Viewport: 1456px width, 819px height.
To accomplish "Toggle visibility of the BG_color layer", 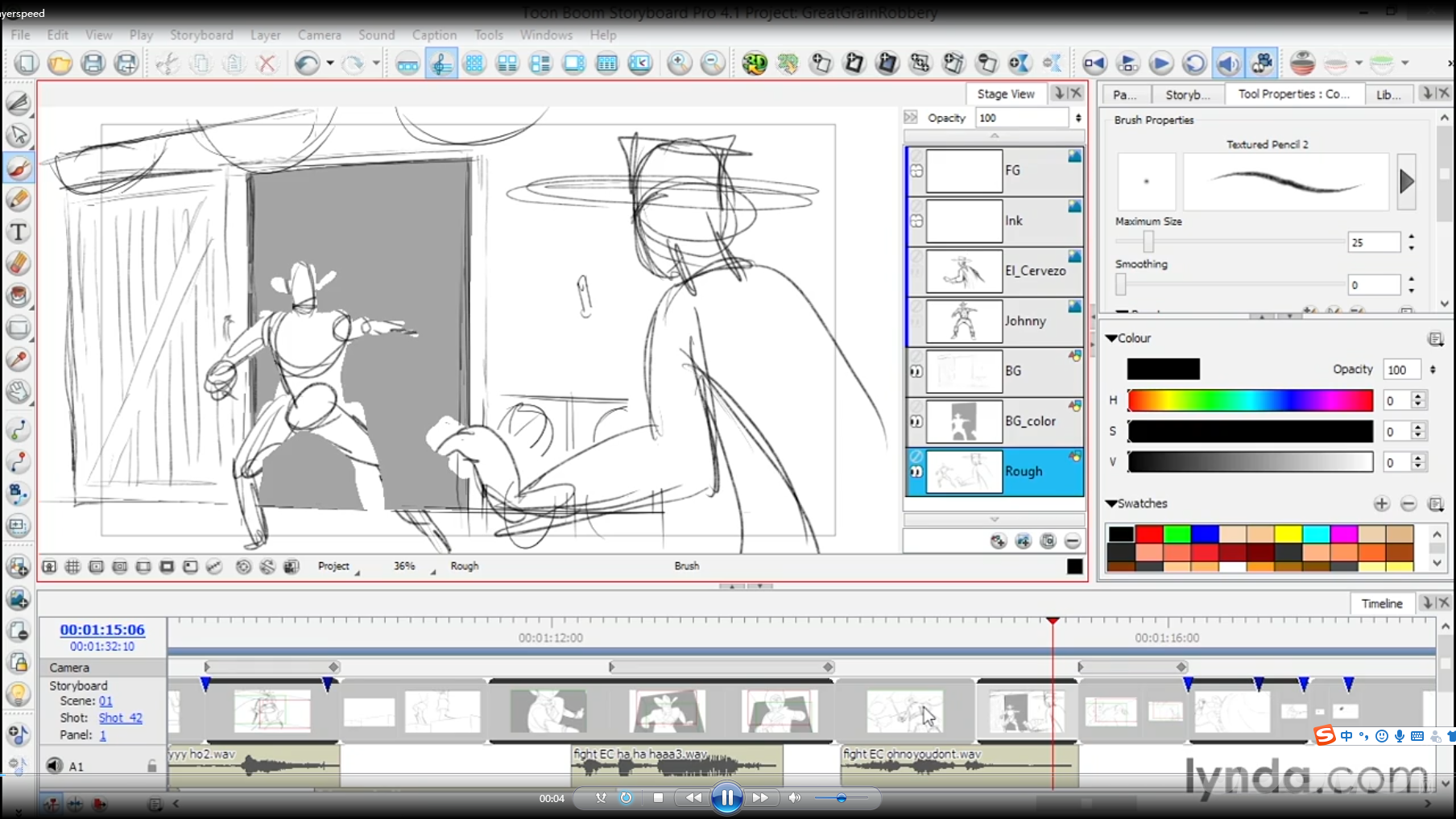I will click(916, 421).
